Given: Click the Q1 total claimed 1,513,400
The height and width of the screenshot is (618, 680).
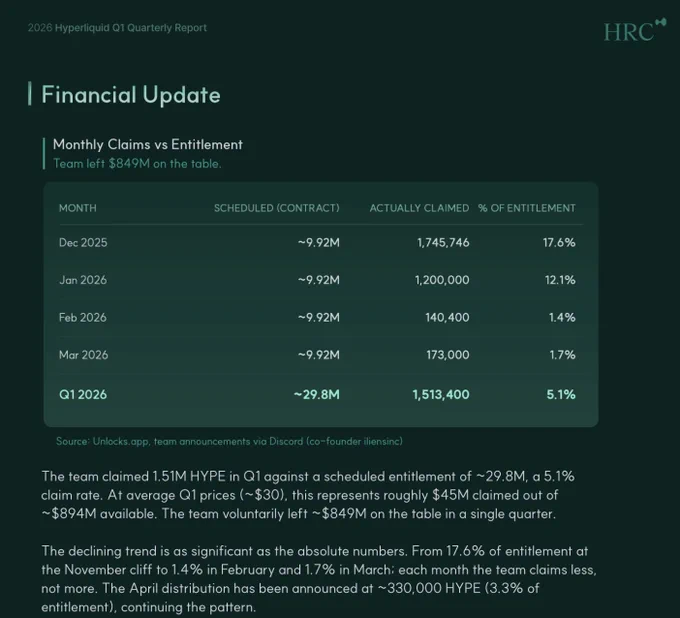Looking at the screenshot, I should pyautogui.click(x=441, y=395).
